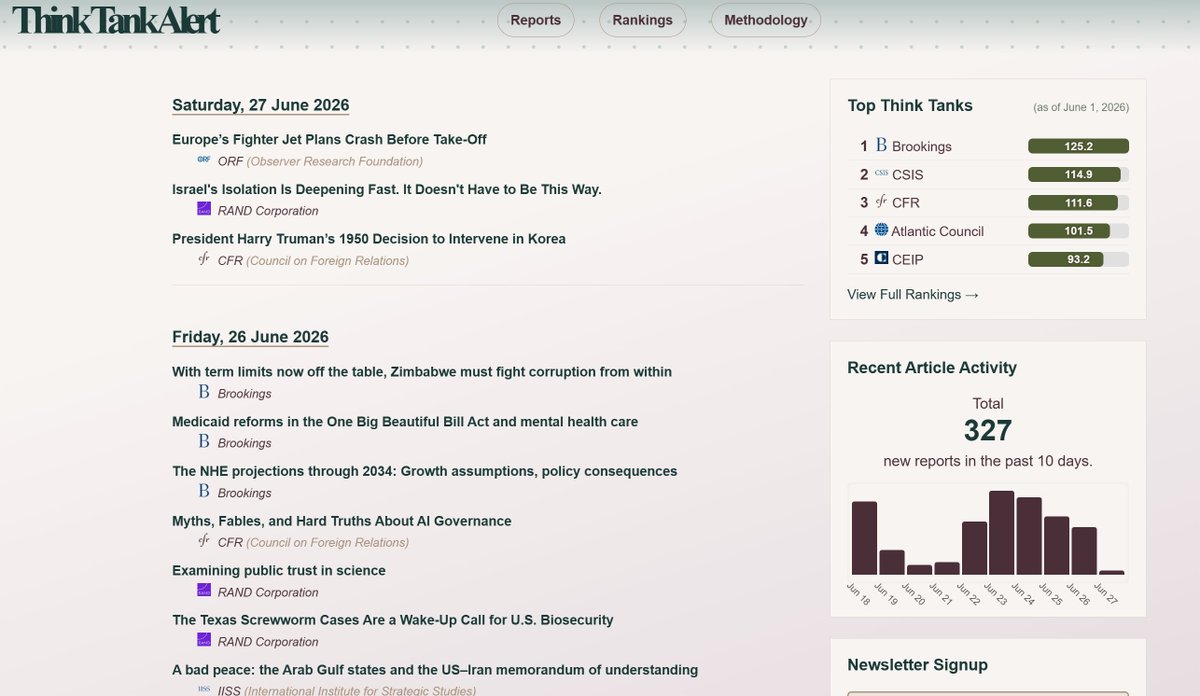
Task: Click the Jun 18 activity chart bar
Action: click(864, 538)
